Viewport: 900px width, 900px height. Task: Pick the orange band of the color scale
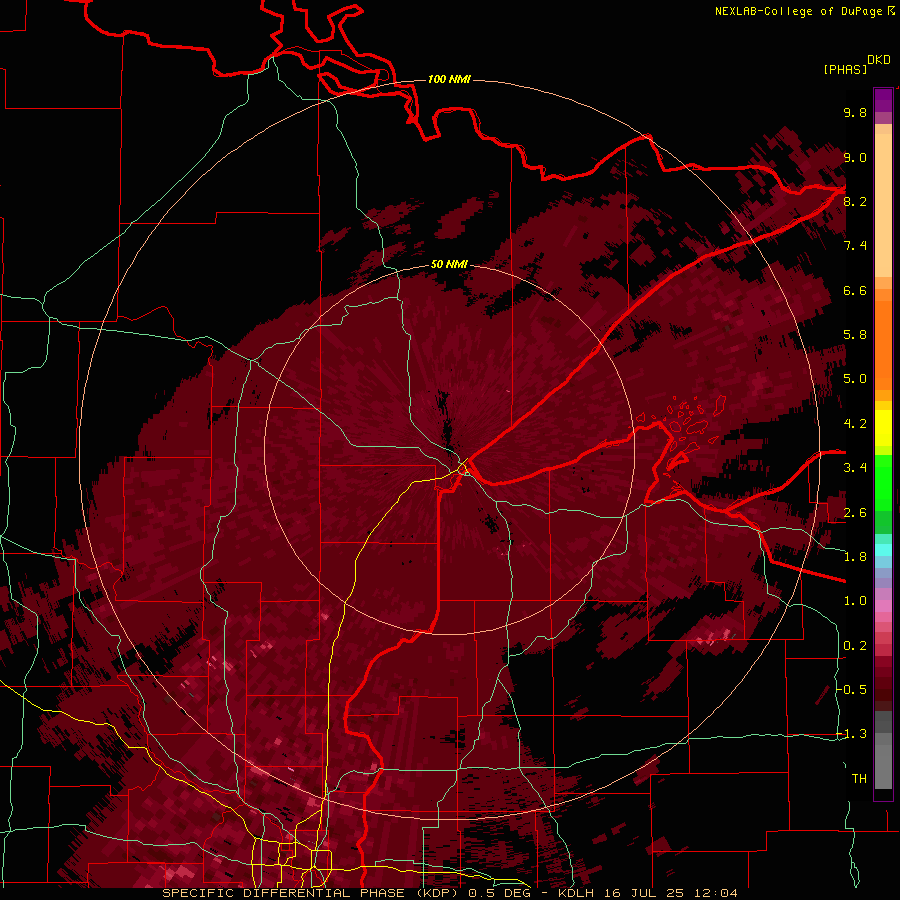click(883, 346)
